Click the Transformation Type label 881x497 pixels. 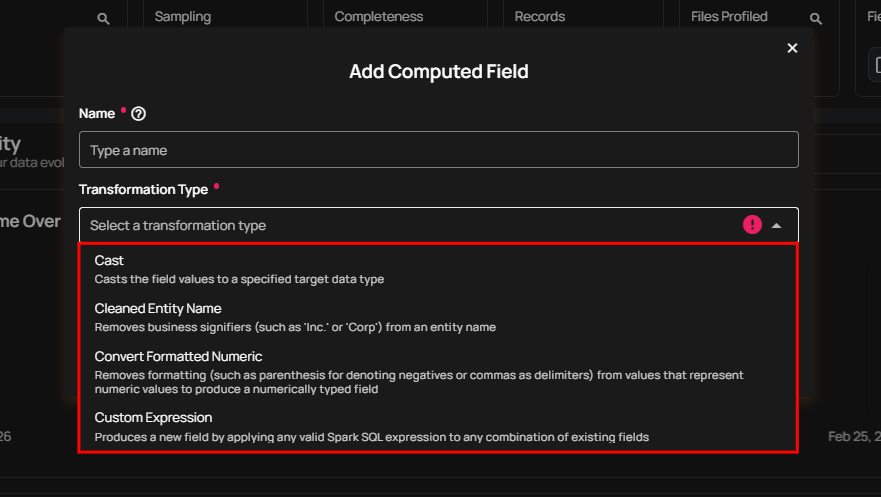(x=143, y=189)
